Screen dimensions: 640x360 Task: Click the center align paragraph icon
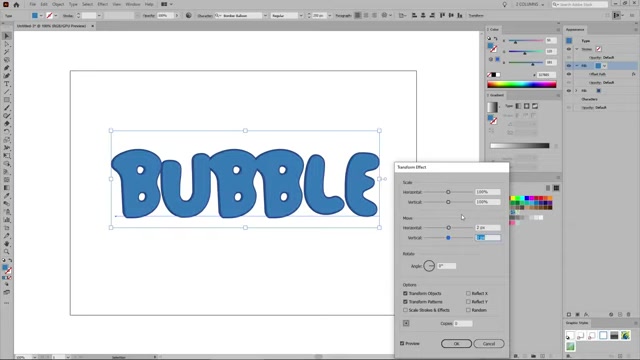pyautogui.click(x=366, y=16)
